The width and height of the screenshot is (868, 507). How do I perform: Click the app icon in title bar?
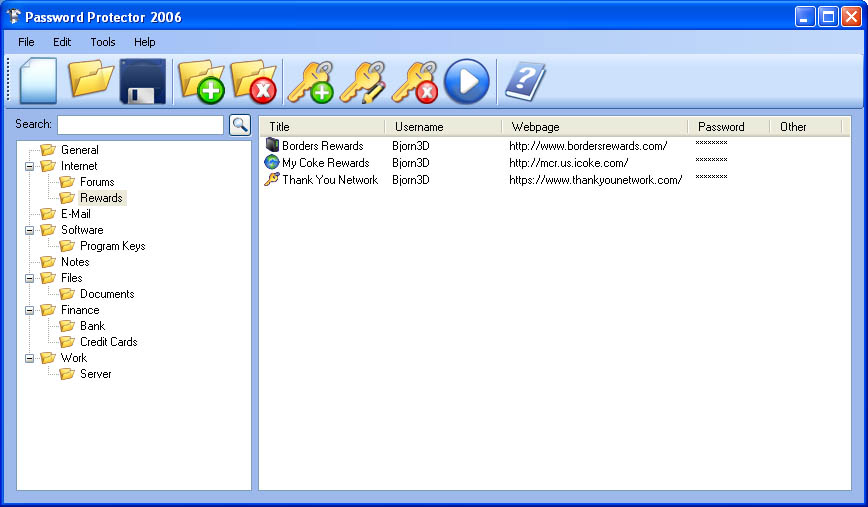tap(13, 17)
